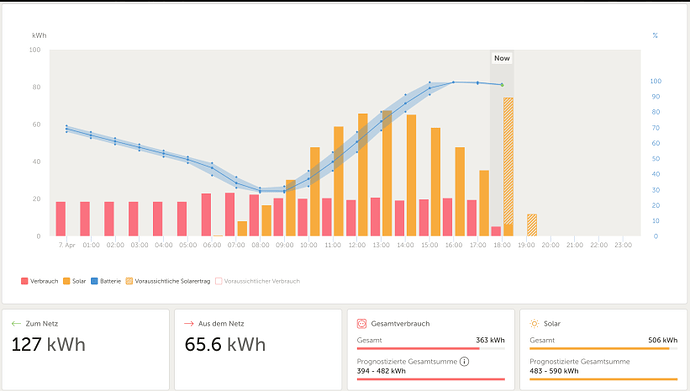Screen dimensions: 690x391
Task: Click the 12:00 axis label
Action: point(357,245)
